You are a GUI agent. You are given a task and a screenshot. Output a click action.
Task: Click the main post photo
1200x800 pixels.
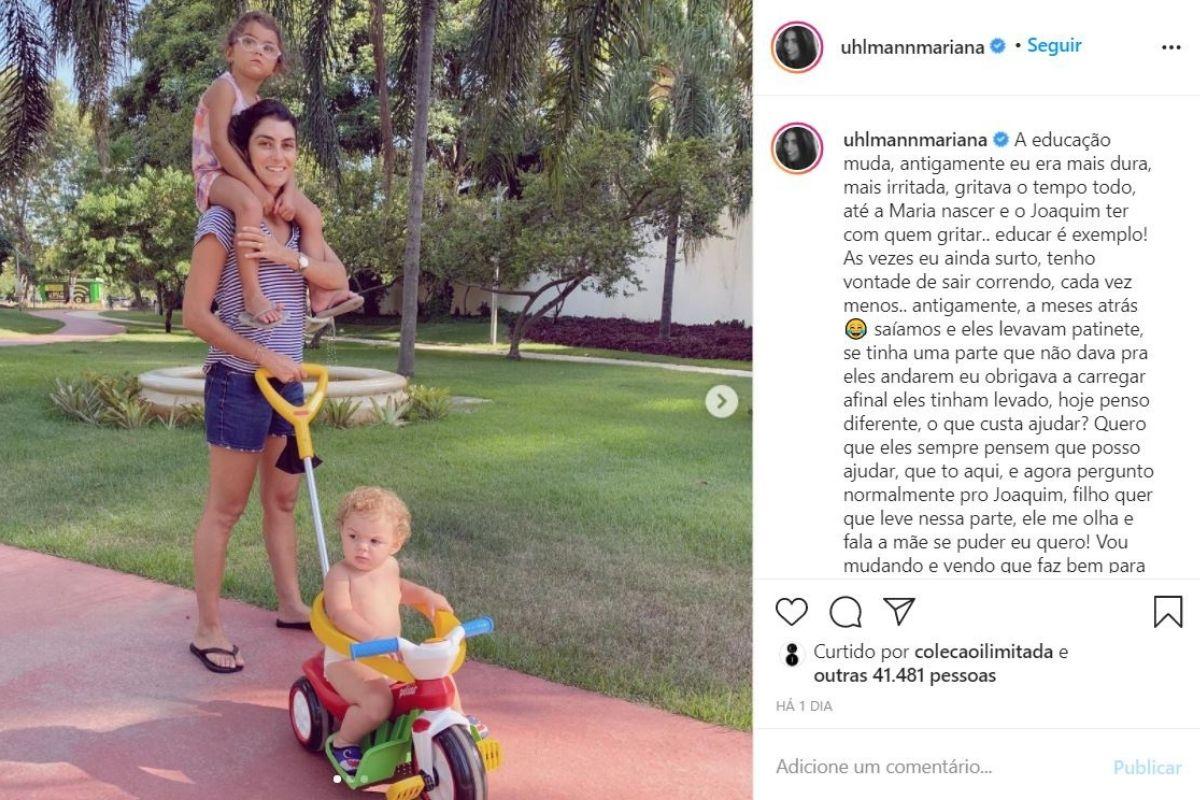(376, 400)
